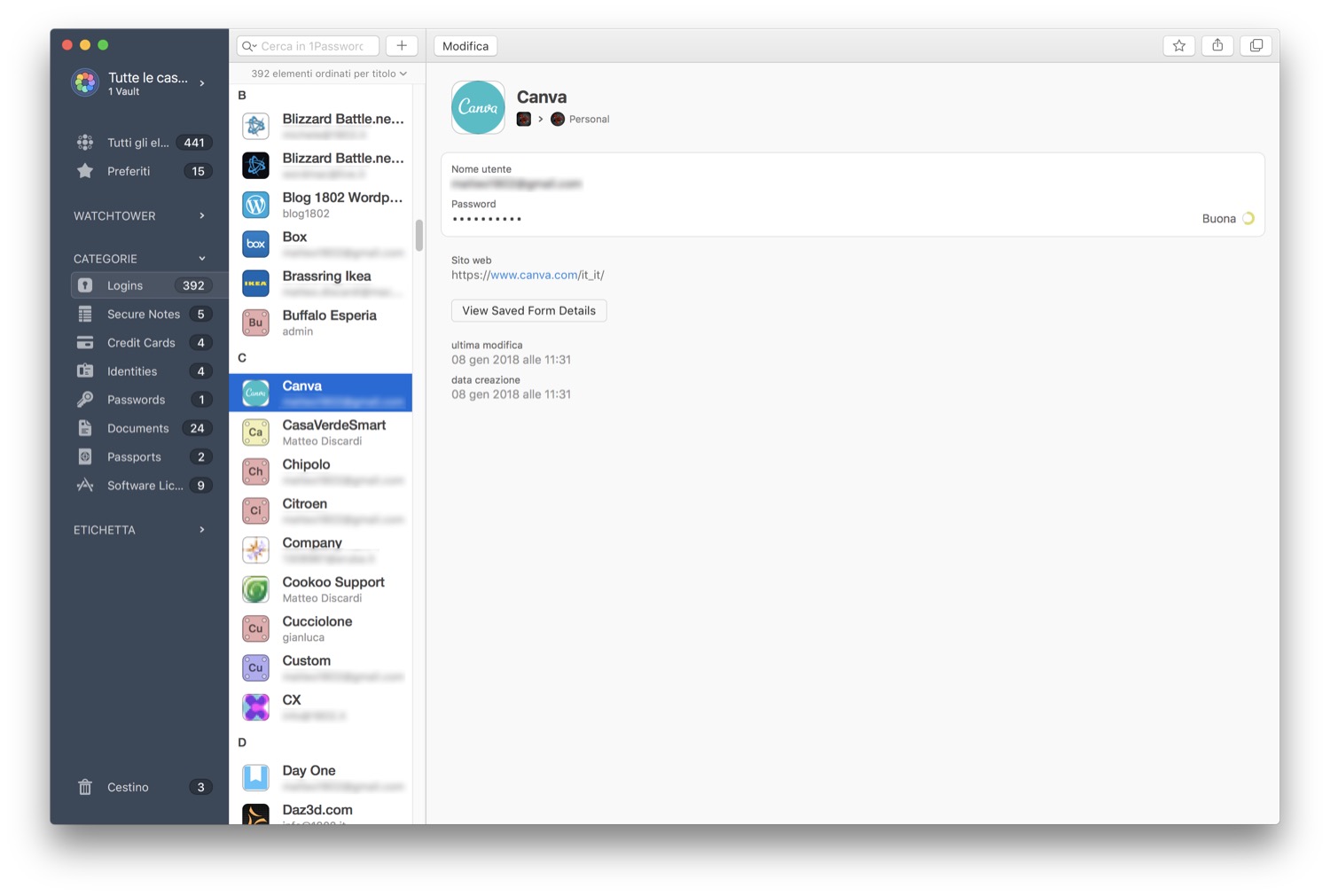This screenshot has width=1330, height=896.
Task: Select the Tutti gli elementi sidebar icon
Action: [x=85, y=143]
